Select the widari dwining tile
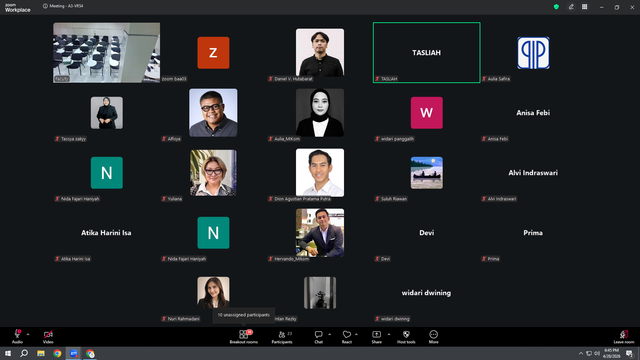 (x=427, y=293)
